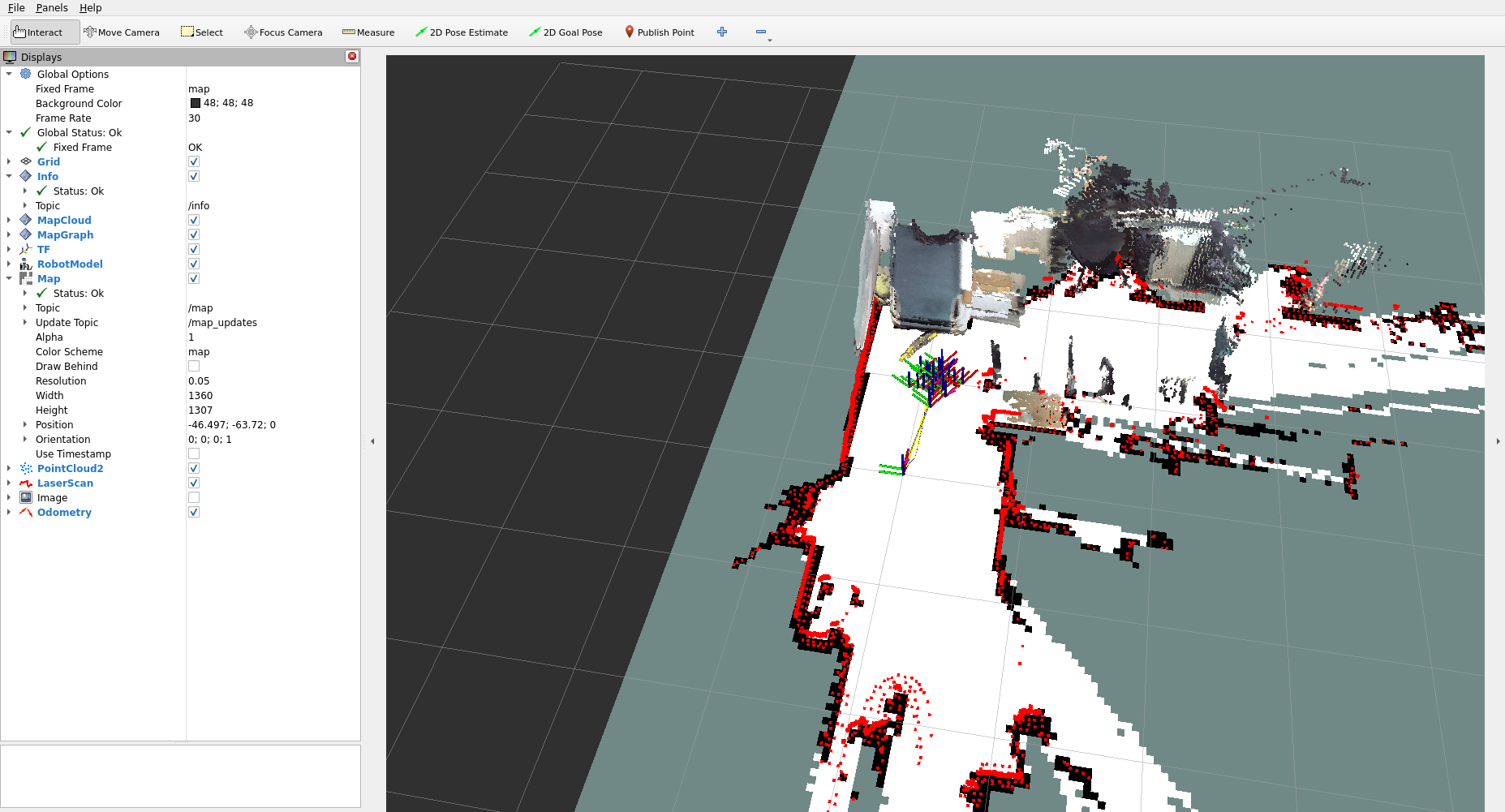Expand the Update Topic property
Screen dimensions: 1505x812
(x=25, y=322)
